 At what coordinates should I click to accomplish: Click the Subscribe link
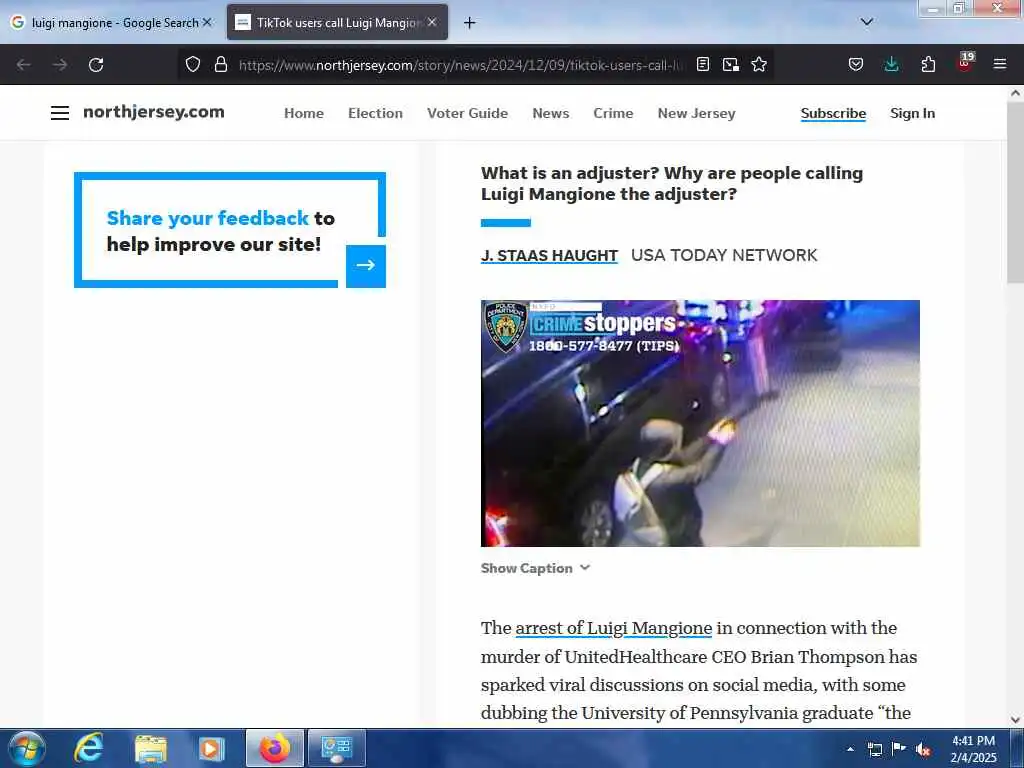click(833, 113)
